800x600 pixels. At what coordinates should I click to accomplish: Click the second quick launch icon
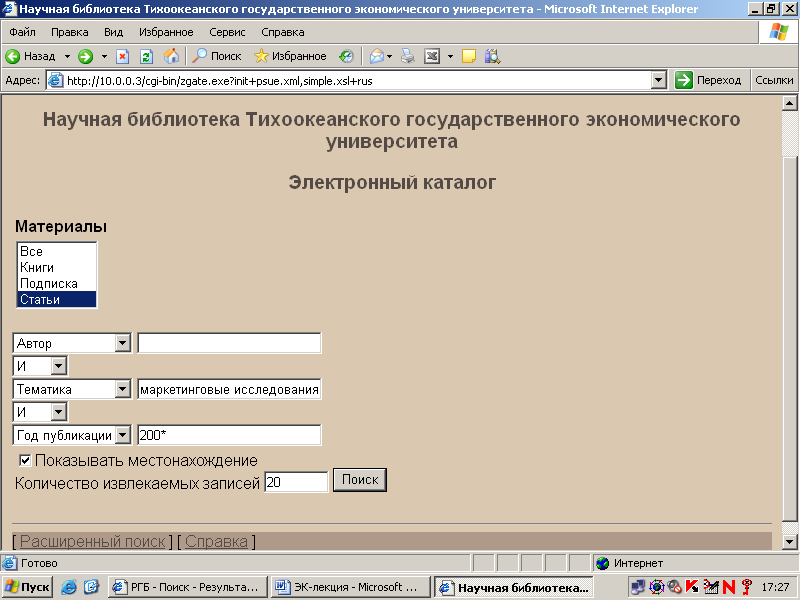point(91,587)
